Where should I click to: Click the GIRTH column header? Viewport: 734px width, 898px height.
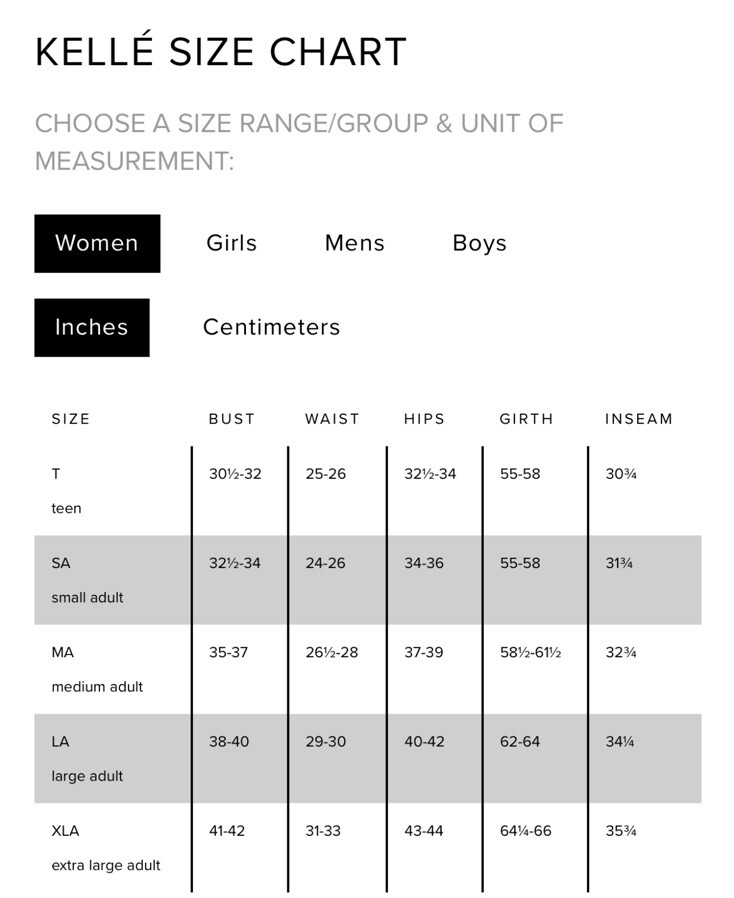526,419
